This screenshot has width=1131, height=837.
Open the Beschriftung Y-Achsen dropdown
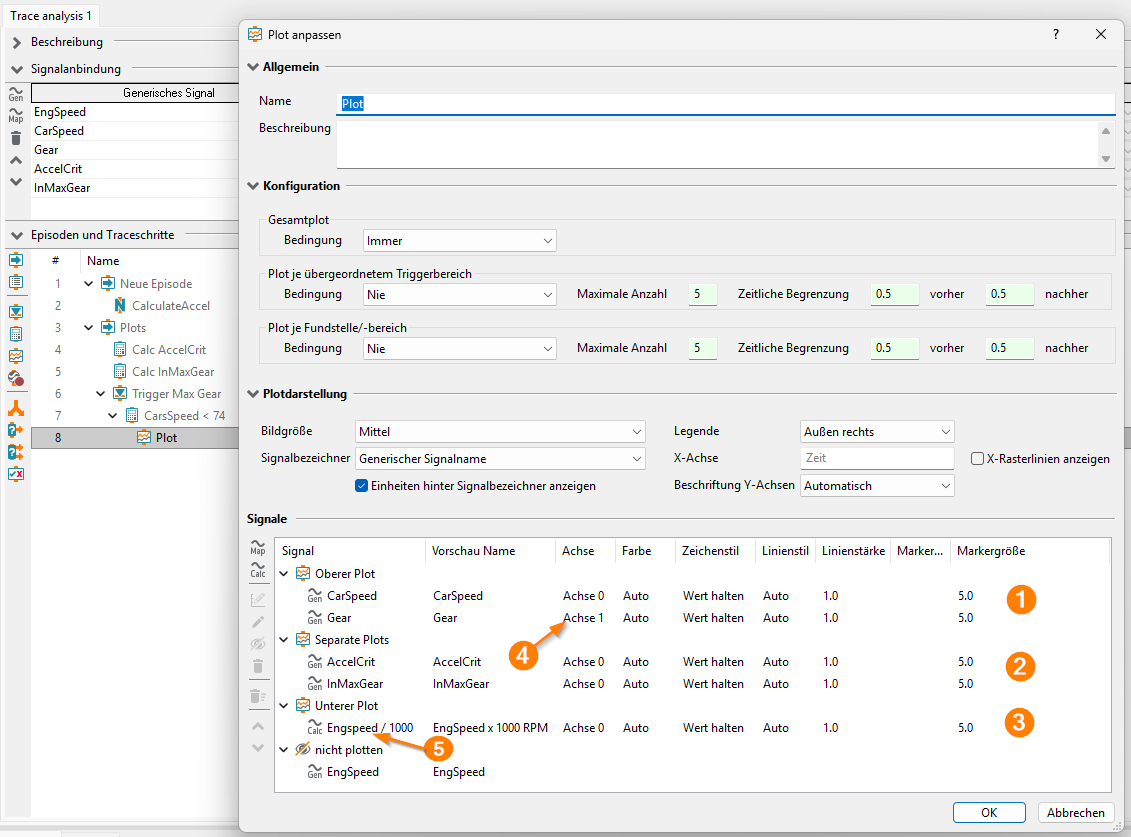click(x=877, y=486)
